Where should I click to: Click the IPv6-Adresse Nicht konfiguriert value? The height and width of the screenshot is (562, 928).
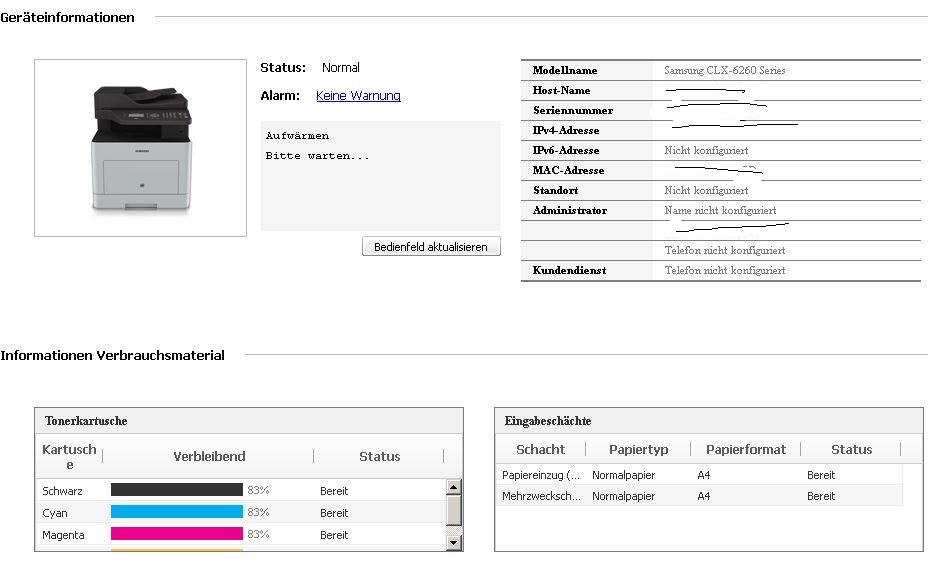point(706,150)
